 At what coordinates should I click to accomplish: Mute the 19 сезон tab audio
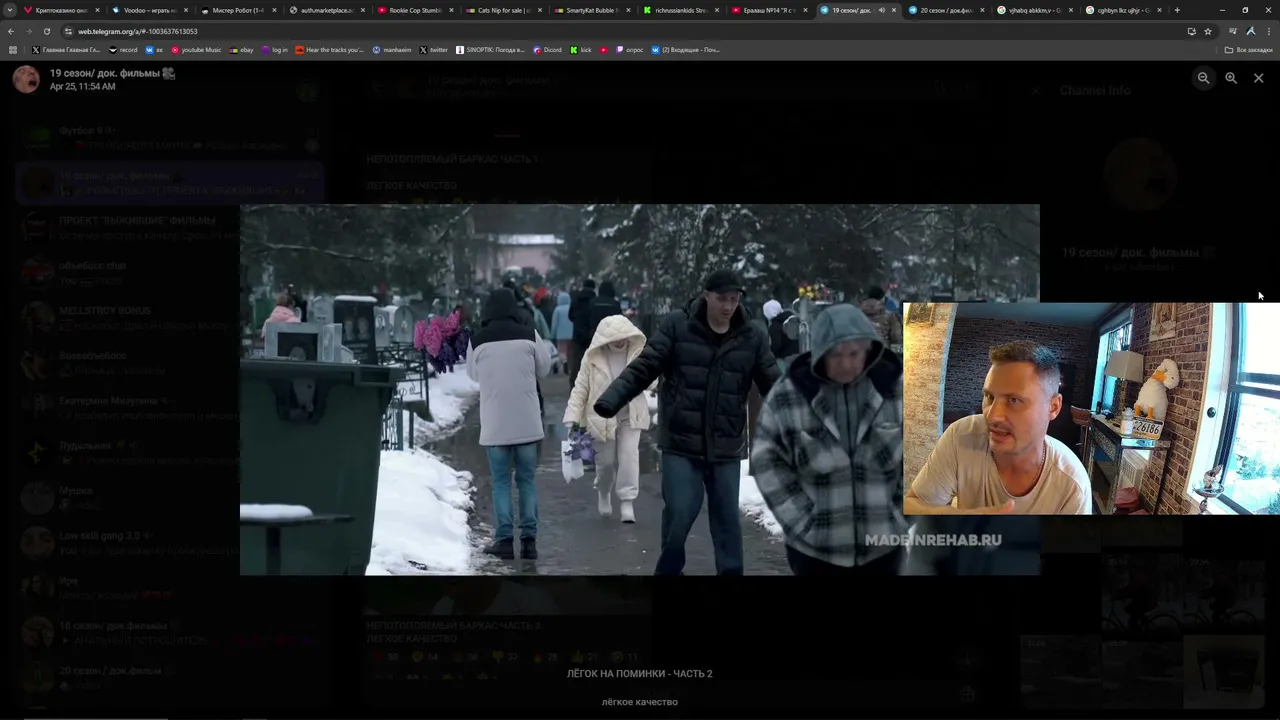tap(881, 10)
